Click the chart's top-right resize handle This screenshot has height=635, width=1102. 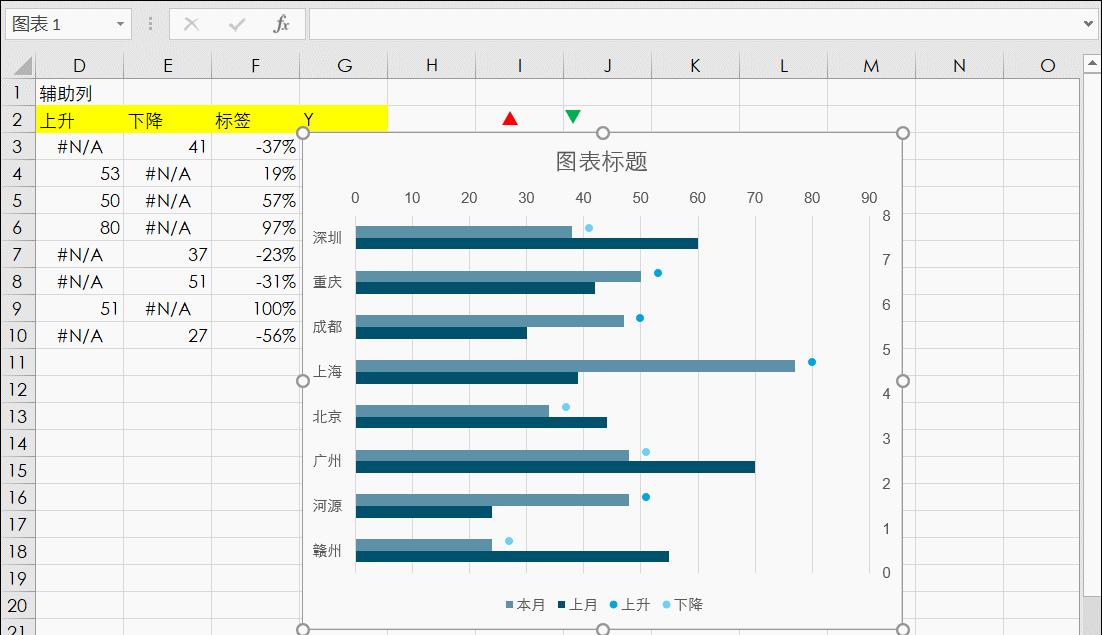click(903, 133)
